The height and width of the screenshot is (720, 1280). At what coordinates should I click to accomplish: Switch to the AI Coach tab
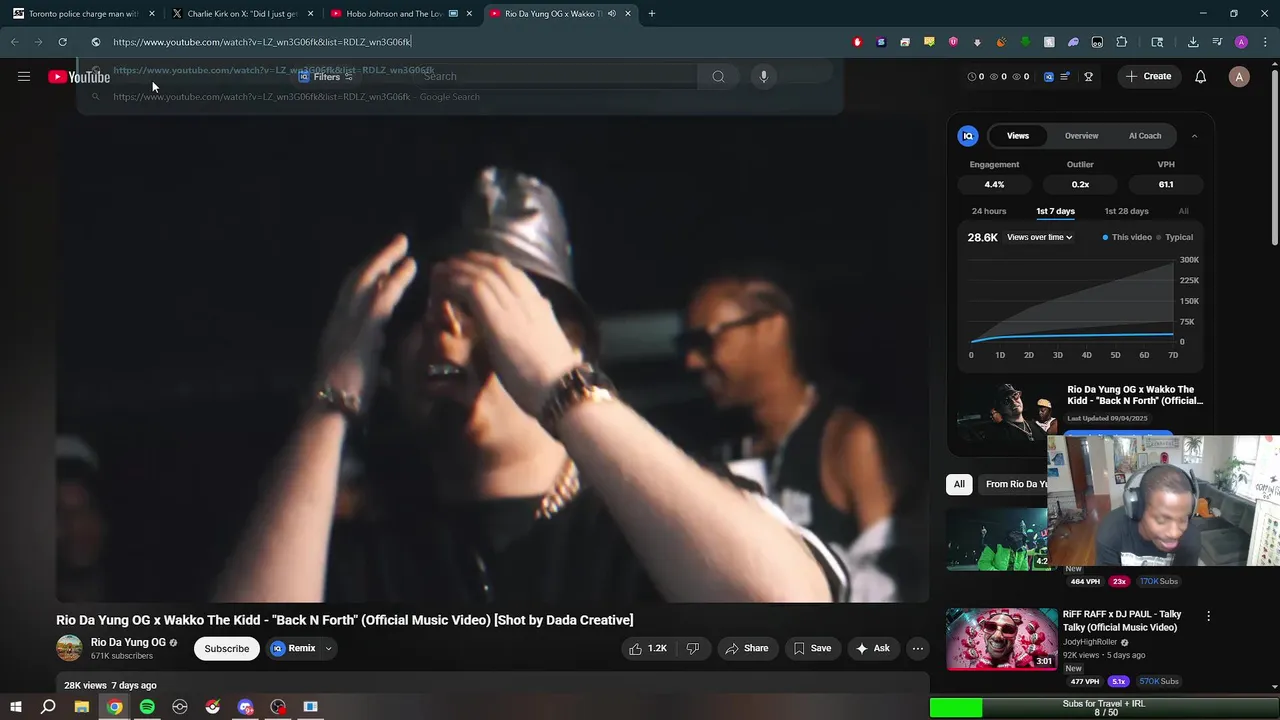[x=1145, y=136]
